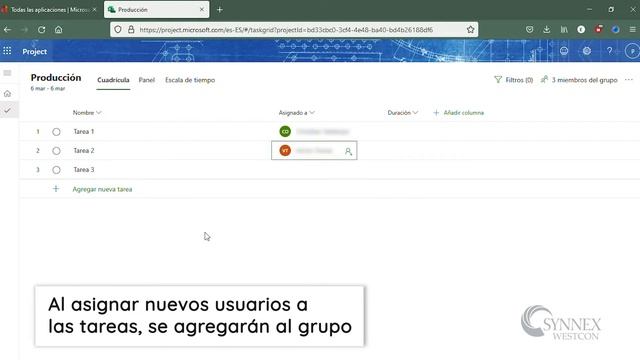Screen dimensions: 640x360
Task: Select the Tarea 3 name cell
Action: point(84,169)
